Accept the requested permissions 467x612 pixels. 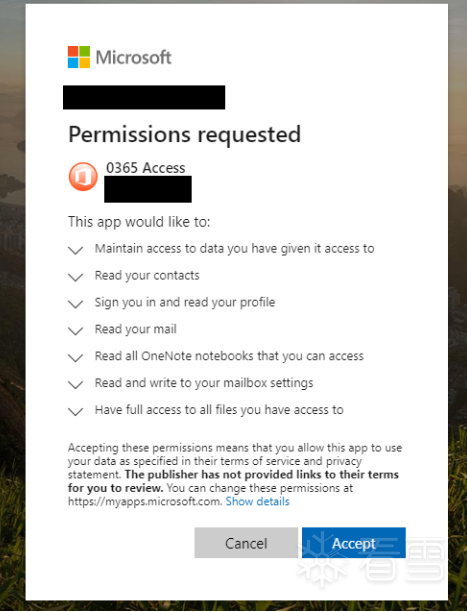tap(354, 543)
